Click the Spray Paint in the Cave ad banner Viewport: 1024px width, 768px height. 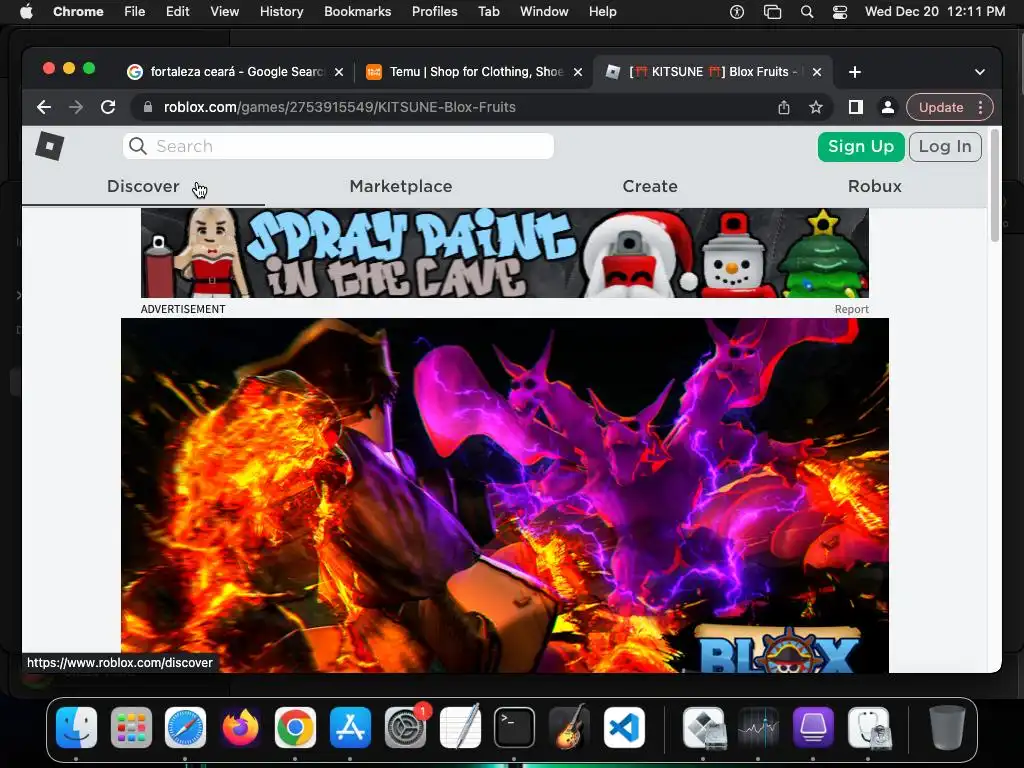click(x=505, y=253)
